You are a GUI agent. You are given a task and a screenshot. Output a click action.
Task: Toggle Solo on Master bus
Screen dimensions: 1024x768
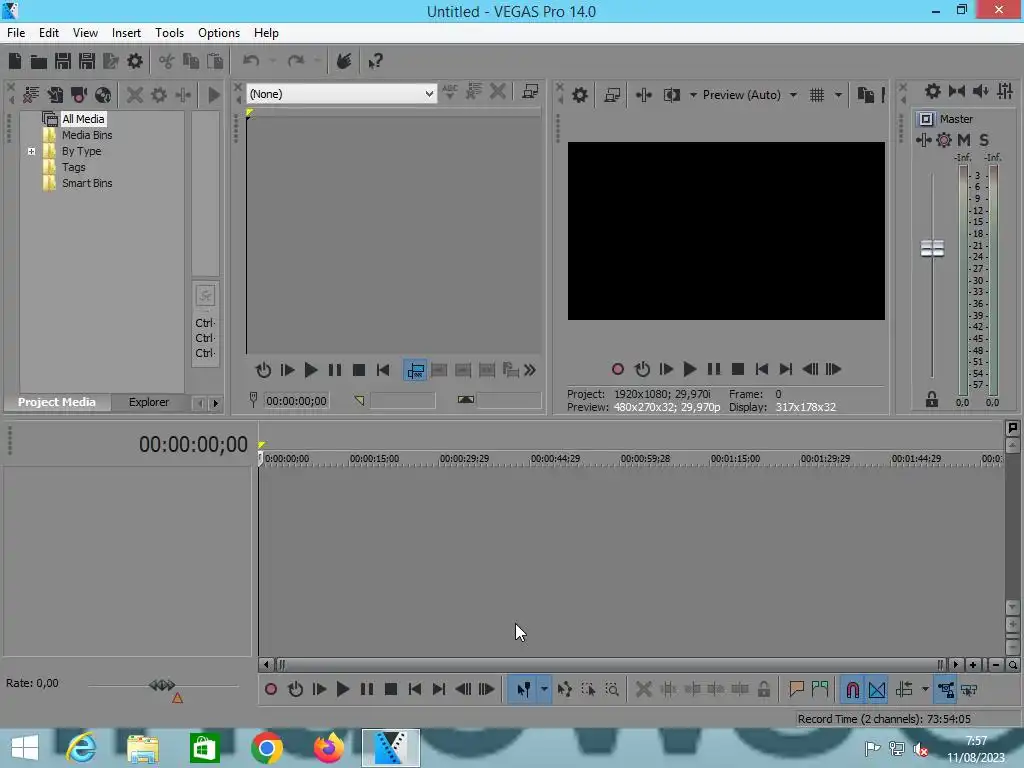[984, 140]
